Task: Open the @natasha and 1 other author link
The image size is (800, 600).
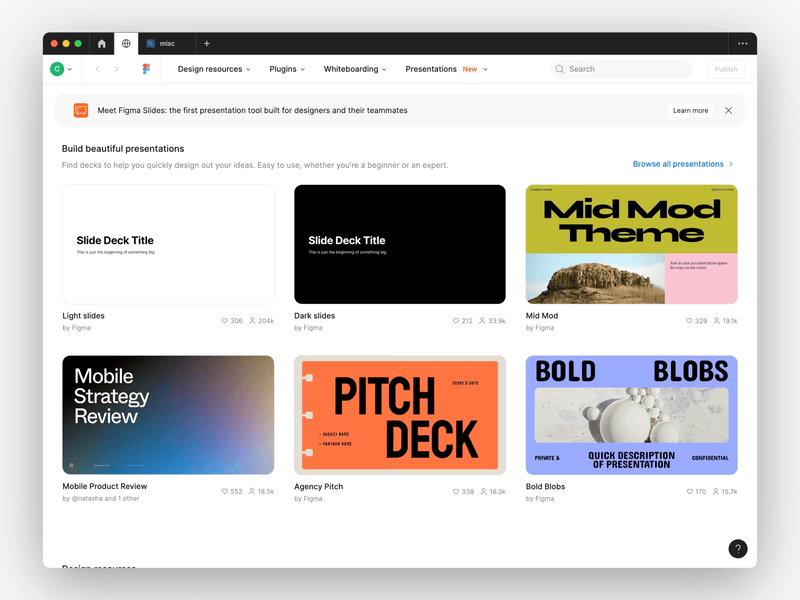Action: [105, 498]
